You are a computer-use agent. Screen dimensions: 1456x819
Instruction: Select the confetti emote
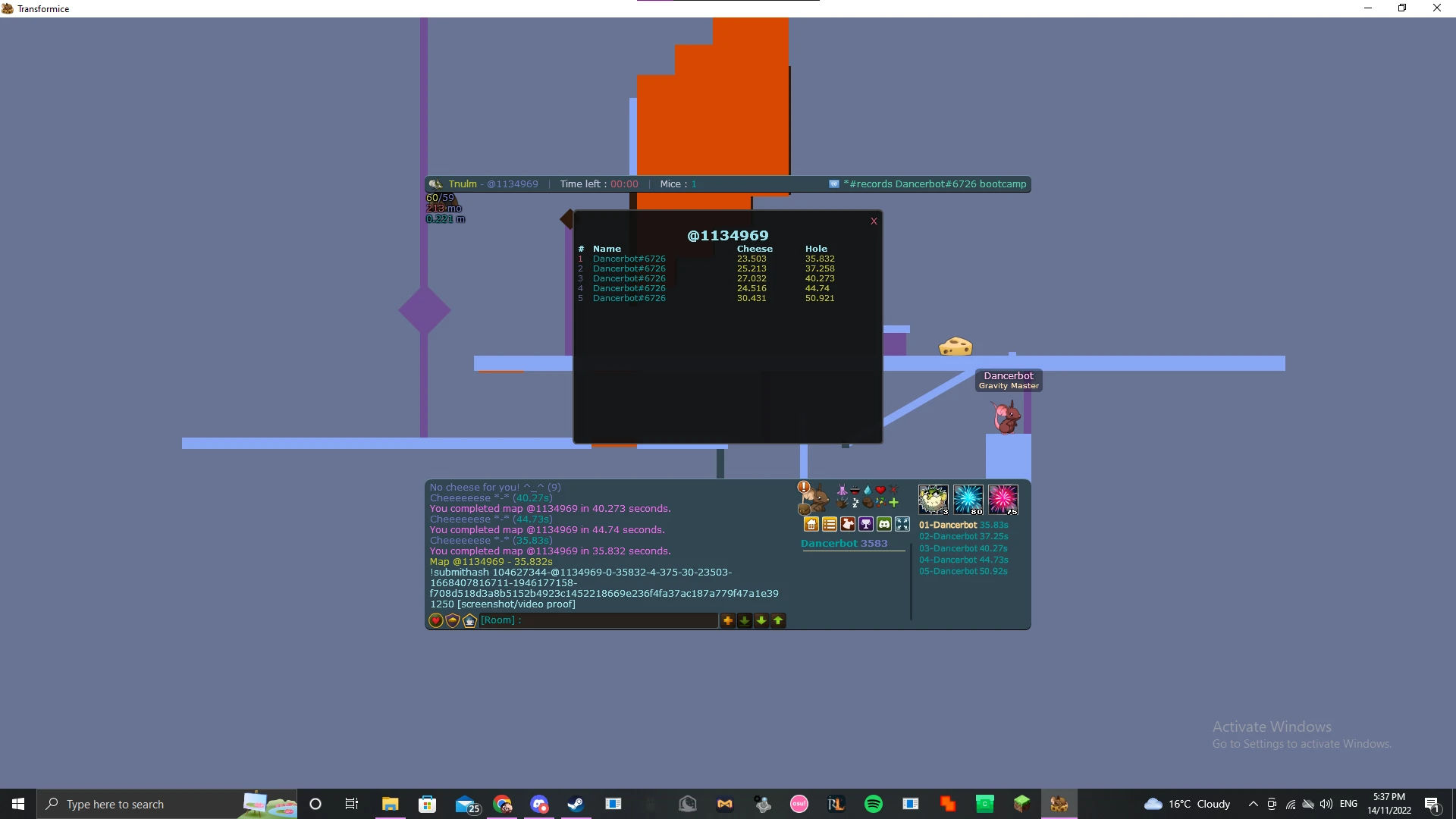point(880,502)
